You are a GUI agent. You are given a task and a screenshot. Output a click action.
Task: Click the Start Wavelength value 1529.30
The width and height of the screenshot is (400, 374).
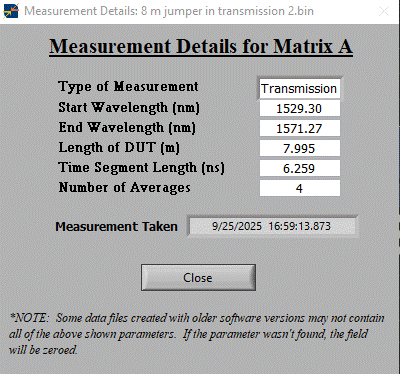click(300, 109)
